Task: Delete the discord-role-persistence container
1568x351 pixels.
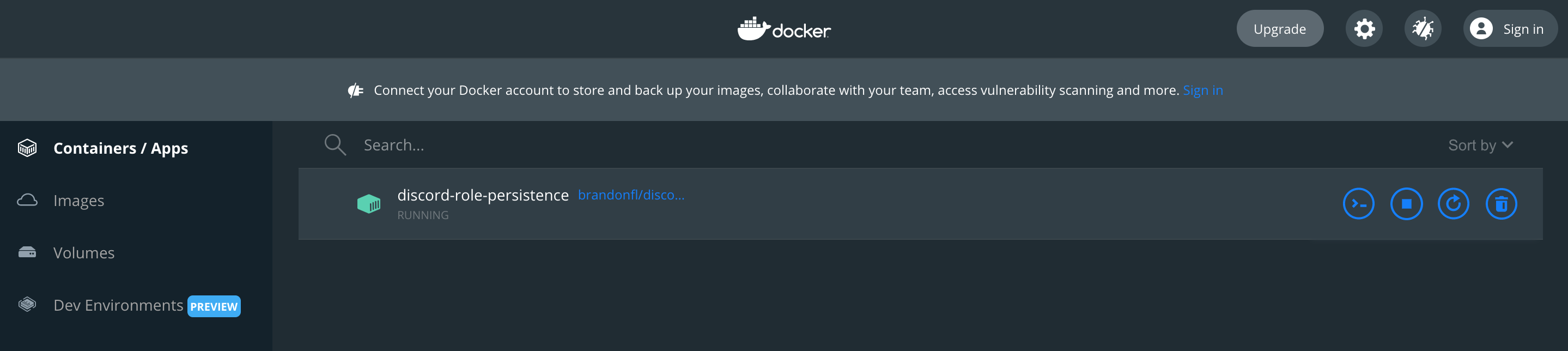Action: click(x=1501, y=203)
